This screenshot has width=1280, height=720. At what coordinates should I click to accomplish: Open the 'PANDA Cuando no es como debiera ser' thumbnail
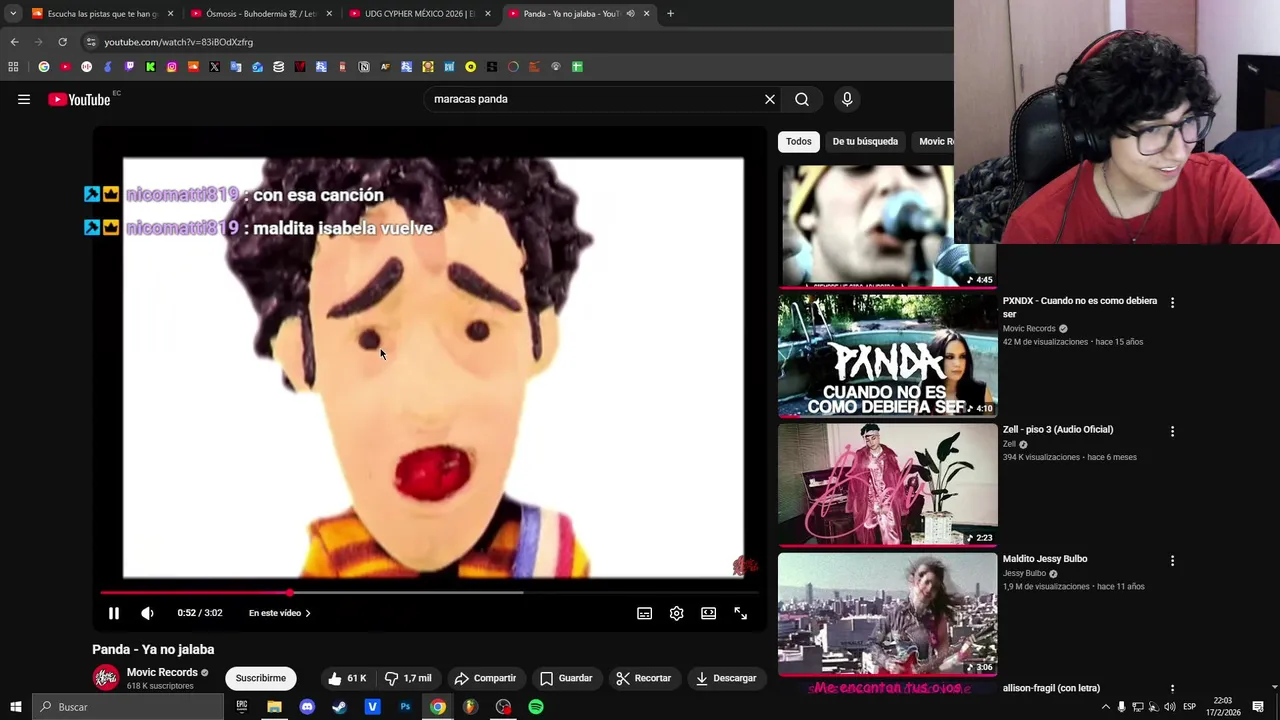click(888, 355)
